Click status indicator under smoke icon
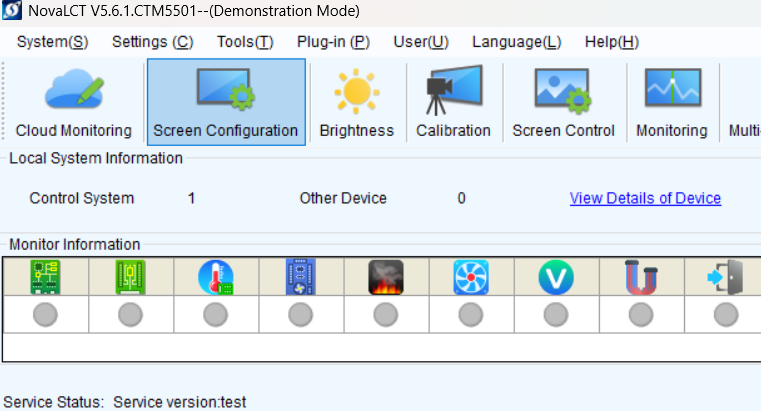The width and height of the screenshot is (761, 411). coord(386,315)
